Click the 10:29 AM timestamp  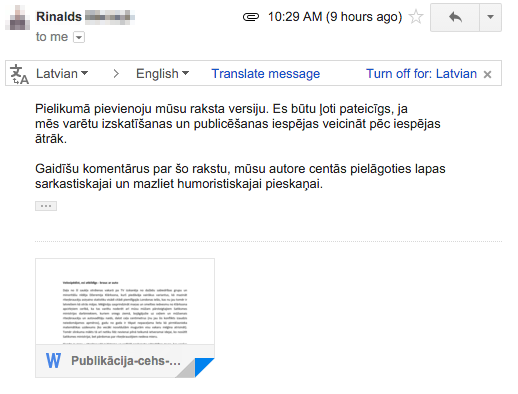tap(335, 17)
